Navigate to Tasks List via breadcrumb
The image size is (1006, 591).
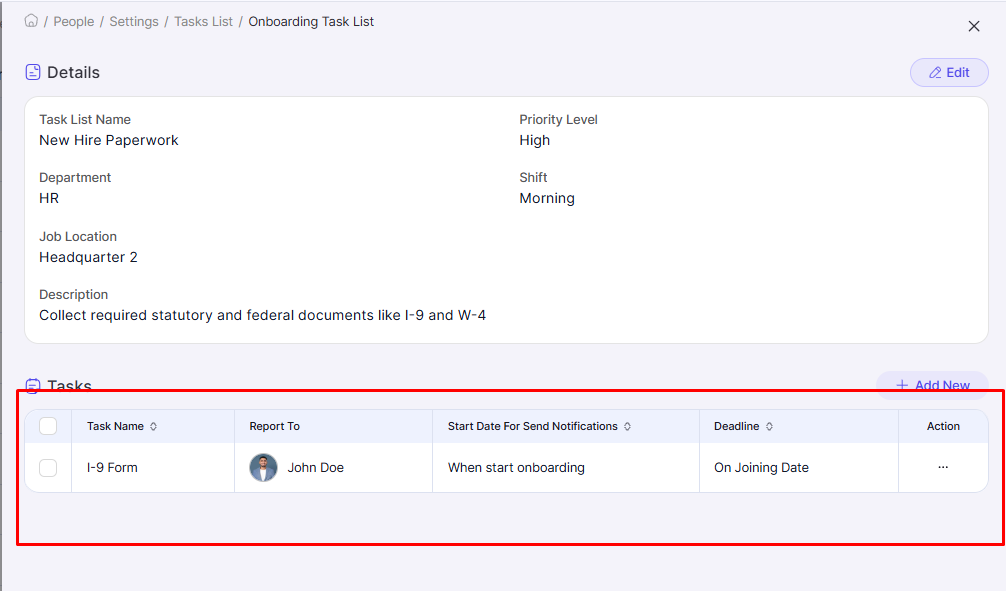pos(203,21)
